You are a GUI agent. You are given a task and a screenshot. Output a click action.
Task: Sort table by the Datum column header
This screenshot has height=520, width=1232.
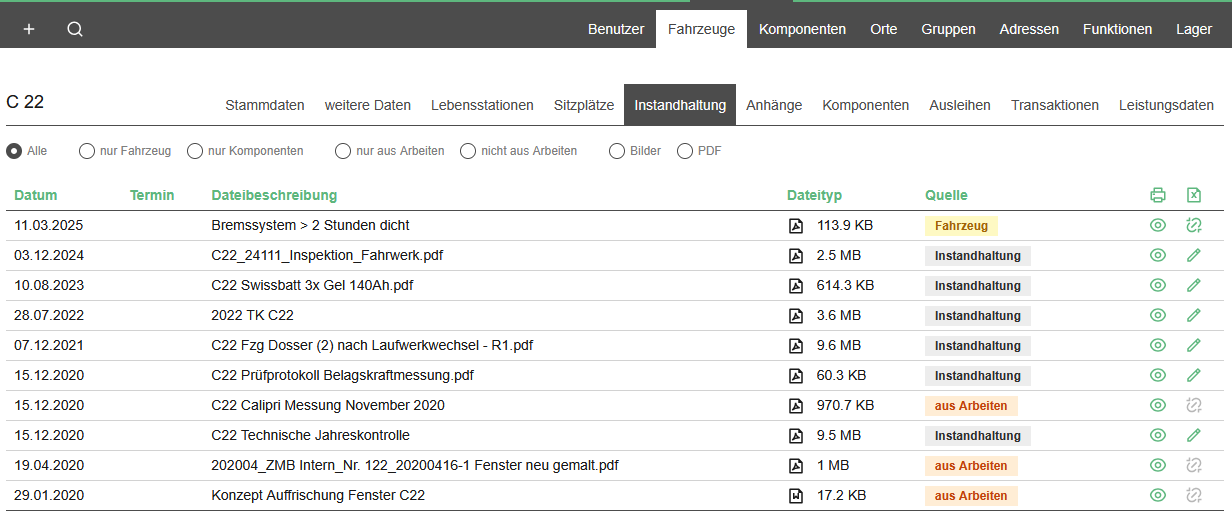[36, 195]
